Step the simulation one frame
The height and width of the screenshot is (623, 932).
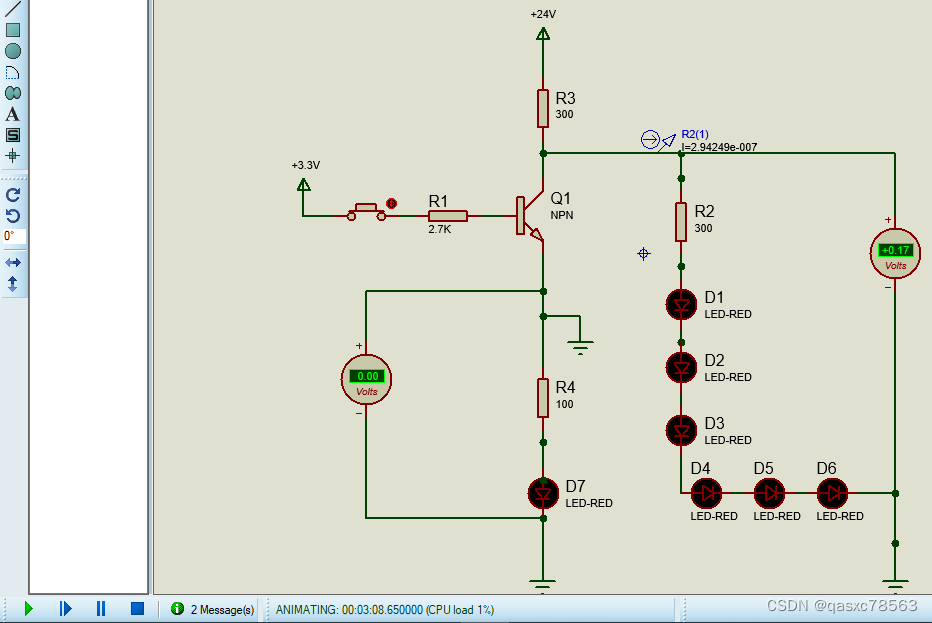(65, 609)
